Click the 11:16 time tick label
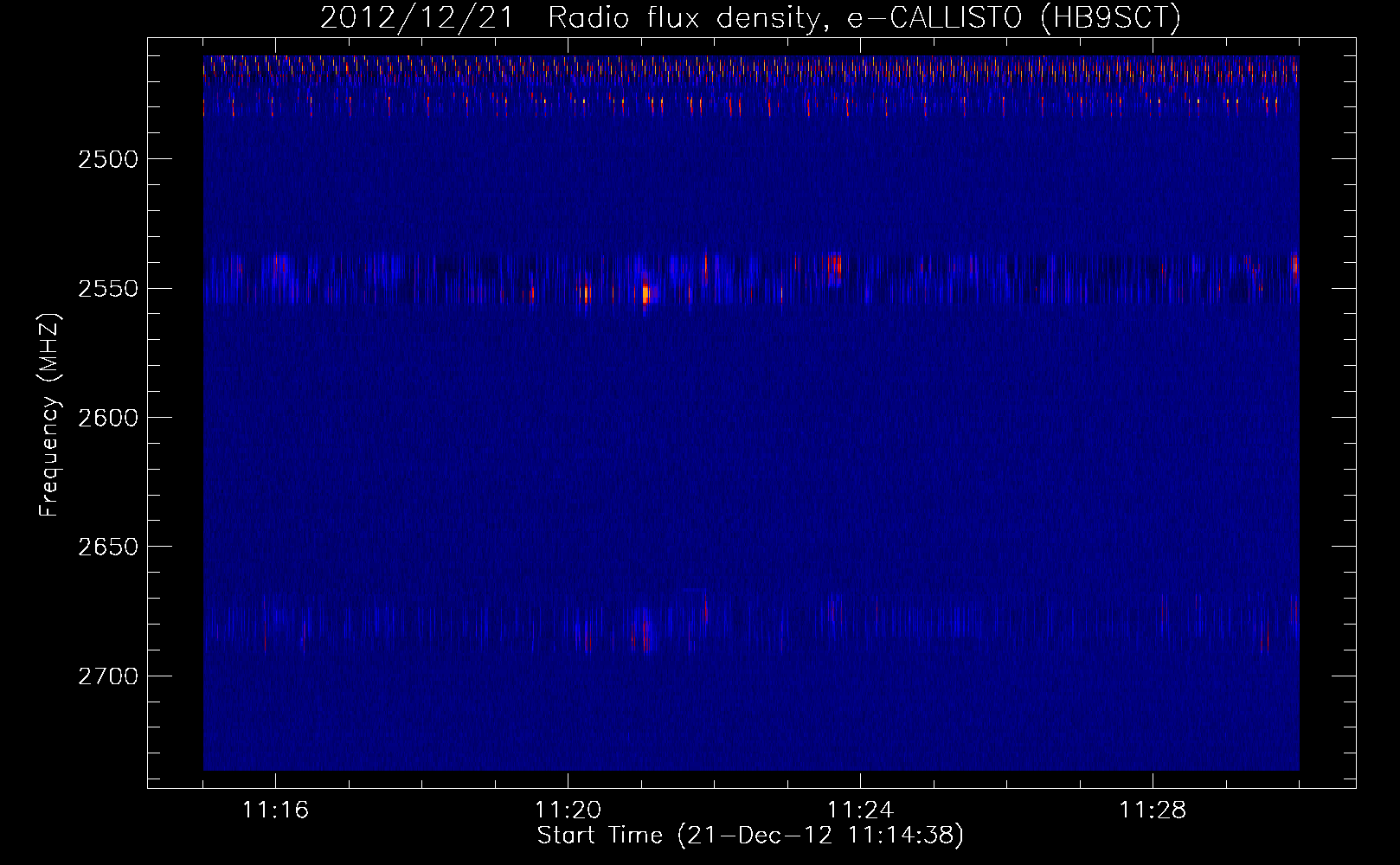Viewport: 1400px width, 865px height. (275, 811)
